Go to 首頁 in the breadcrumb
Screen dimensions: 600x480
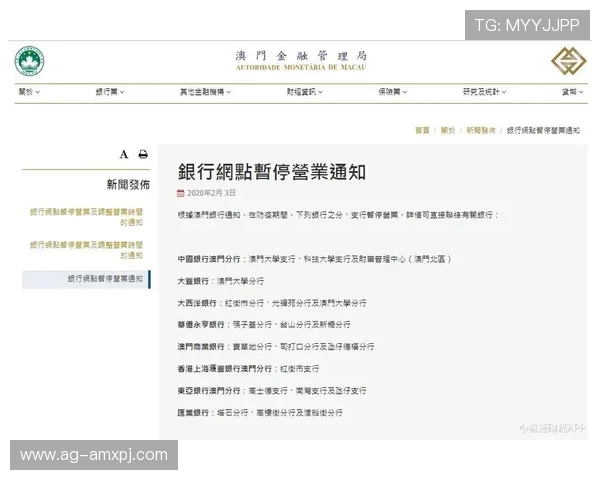[422, 131]
